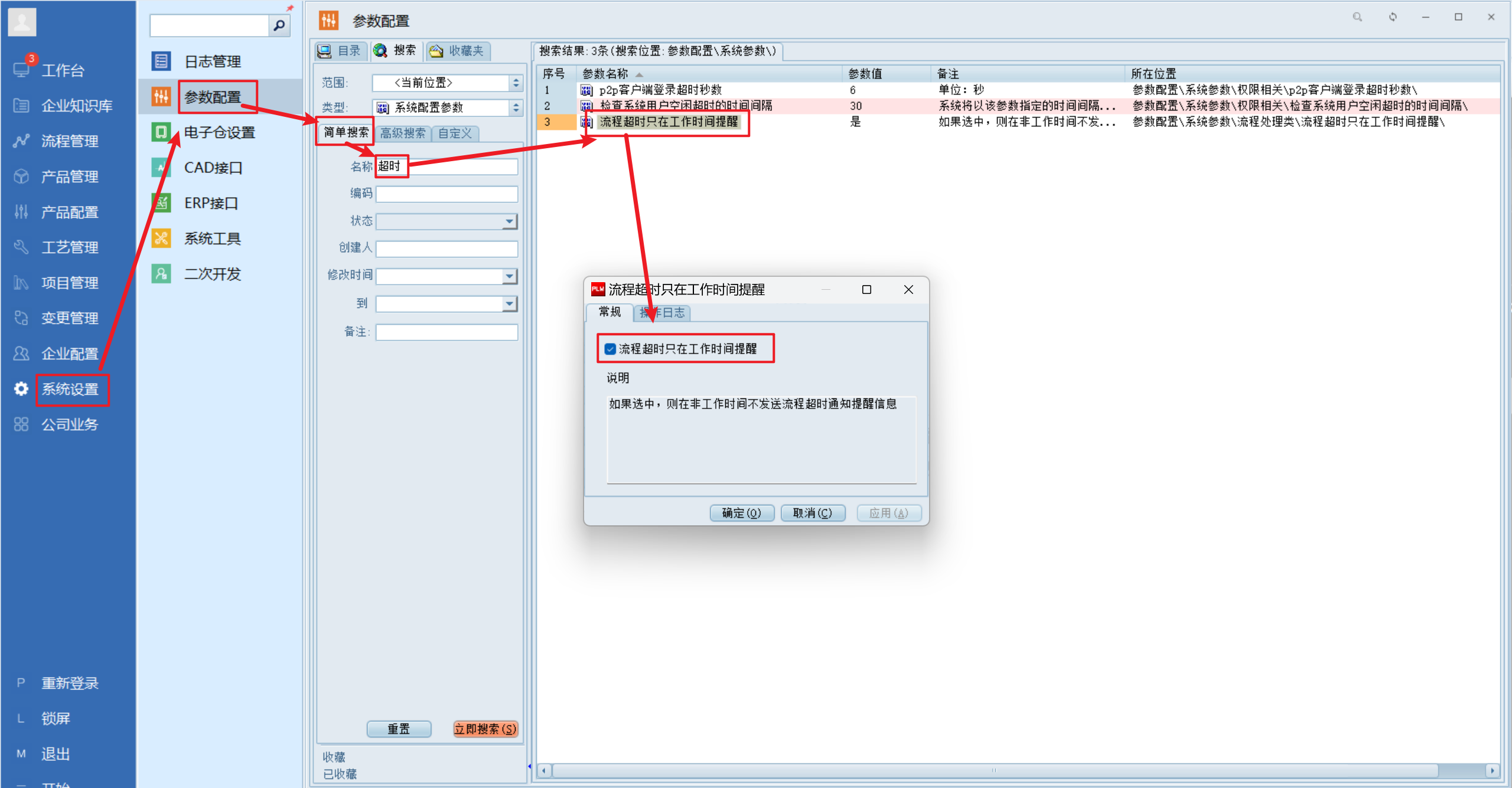1512x788 pixels.
Task: Click the 立即搜索(S) button
Action: click(485, 729)
